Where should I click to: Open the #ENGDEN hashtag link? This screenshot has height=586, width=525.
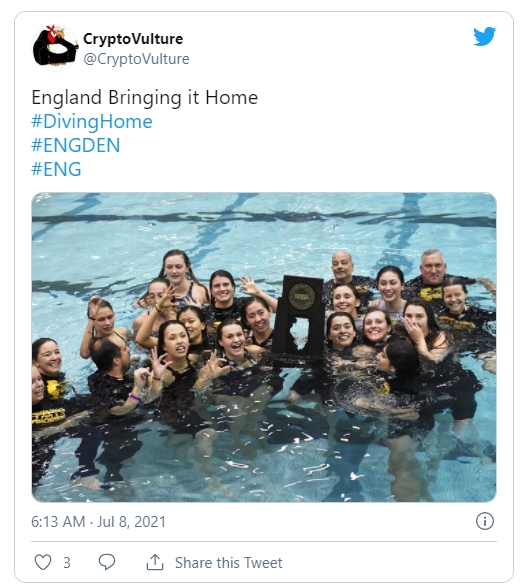click(76, 145)
